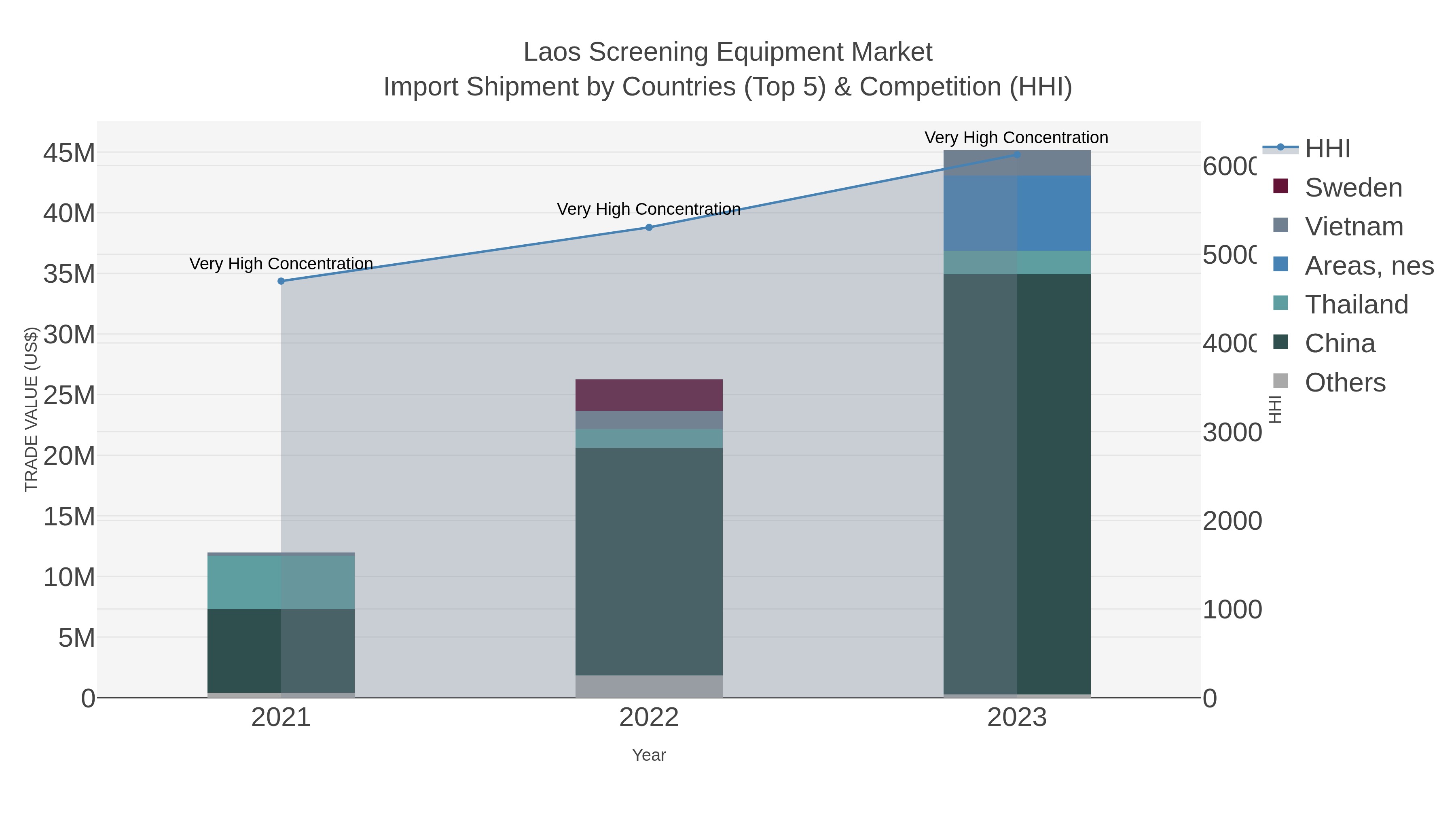Image resolution: width=1456 pixels, height=819 pixels.
Task: Click the Sweden bar segment in 2022
Action: (x=649, y=395)
